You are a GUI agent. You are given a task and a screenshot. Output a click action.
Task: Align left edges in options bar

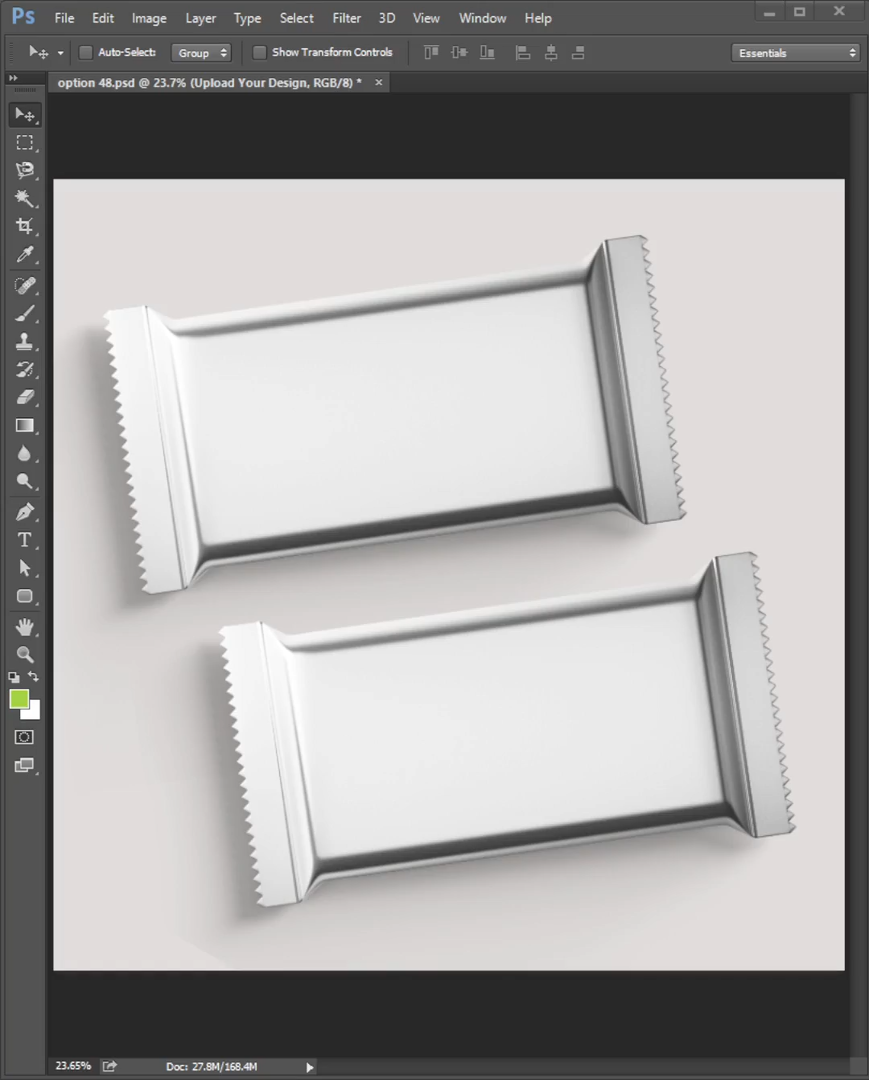click(523, 52)
